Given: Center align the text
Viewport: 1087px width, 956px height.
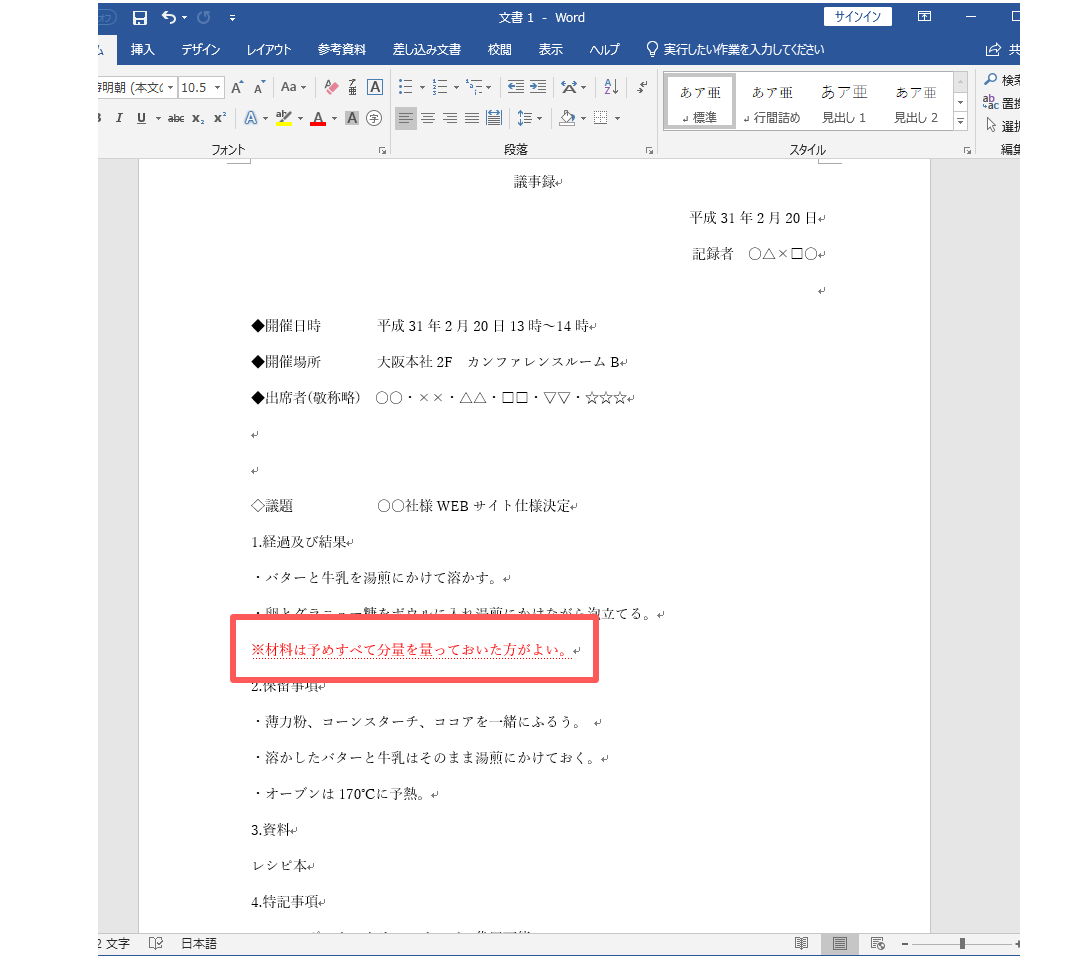Looking at the screenshot, I should coord(428,118).
